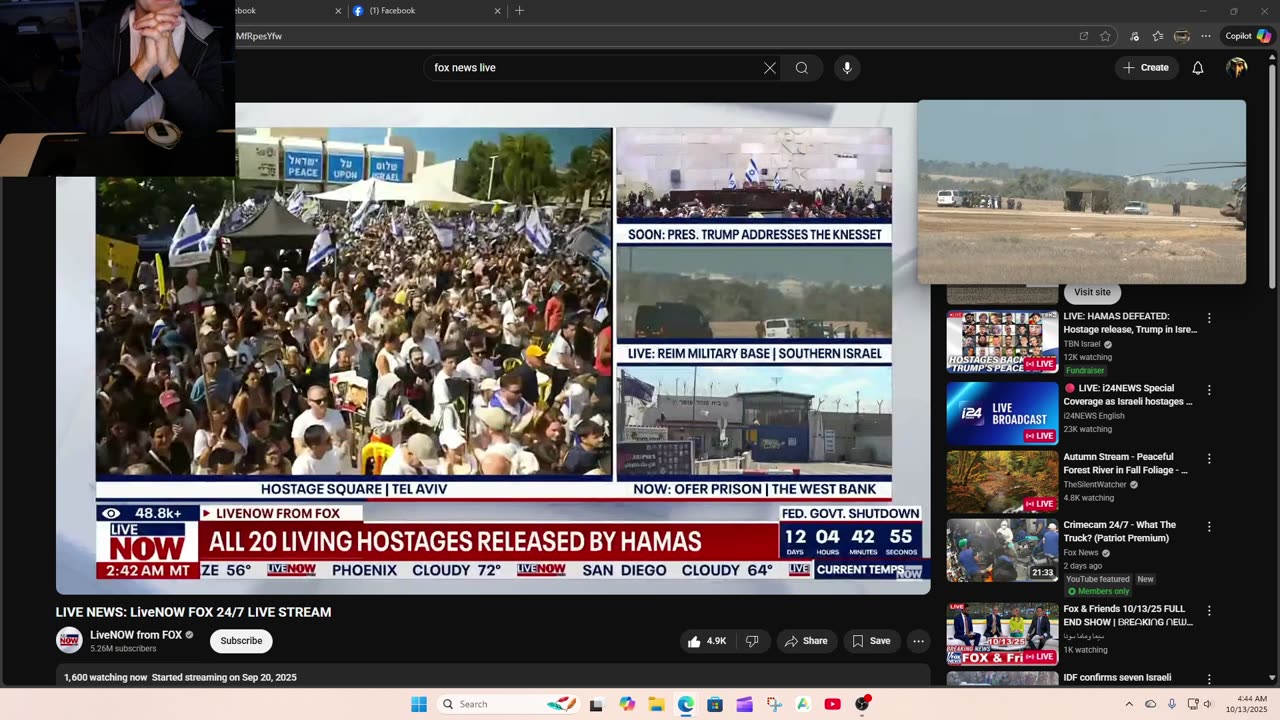
Task: Open page in app icon in address bar
Action: click(x=1083, y=36)
